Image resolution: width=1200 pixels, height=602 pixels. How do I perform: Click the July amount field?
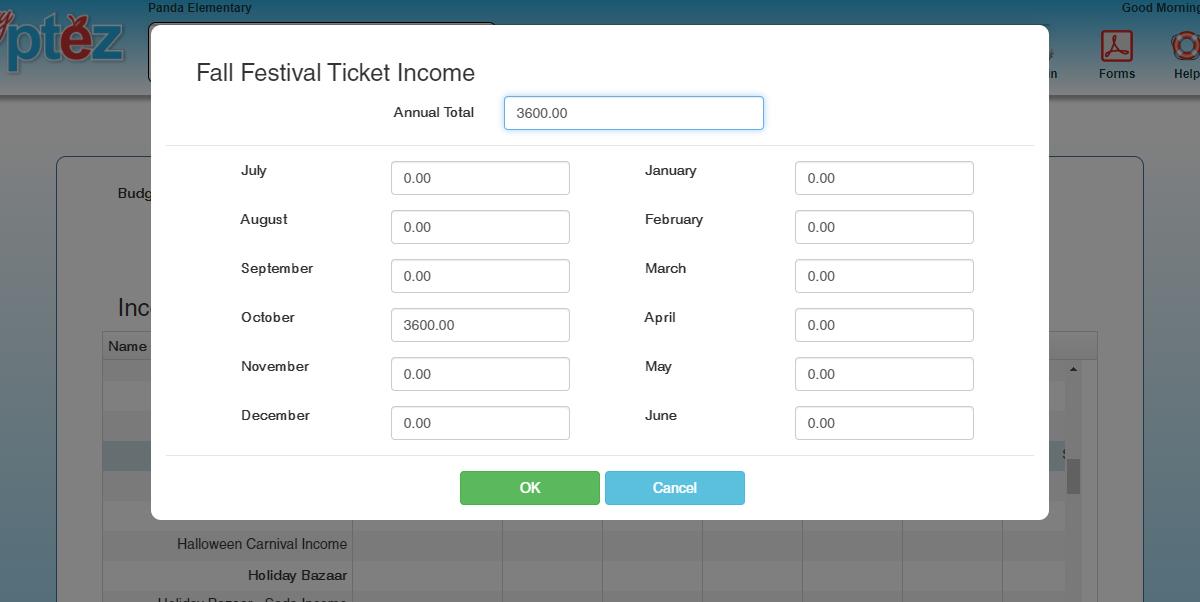coord(480,178)
